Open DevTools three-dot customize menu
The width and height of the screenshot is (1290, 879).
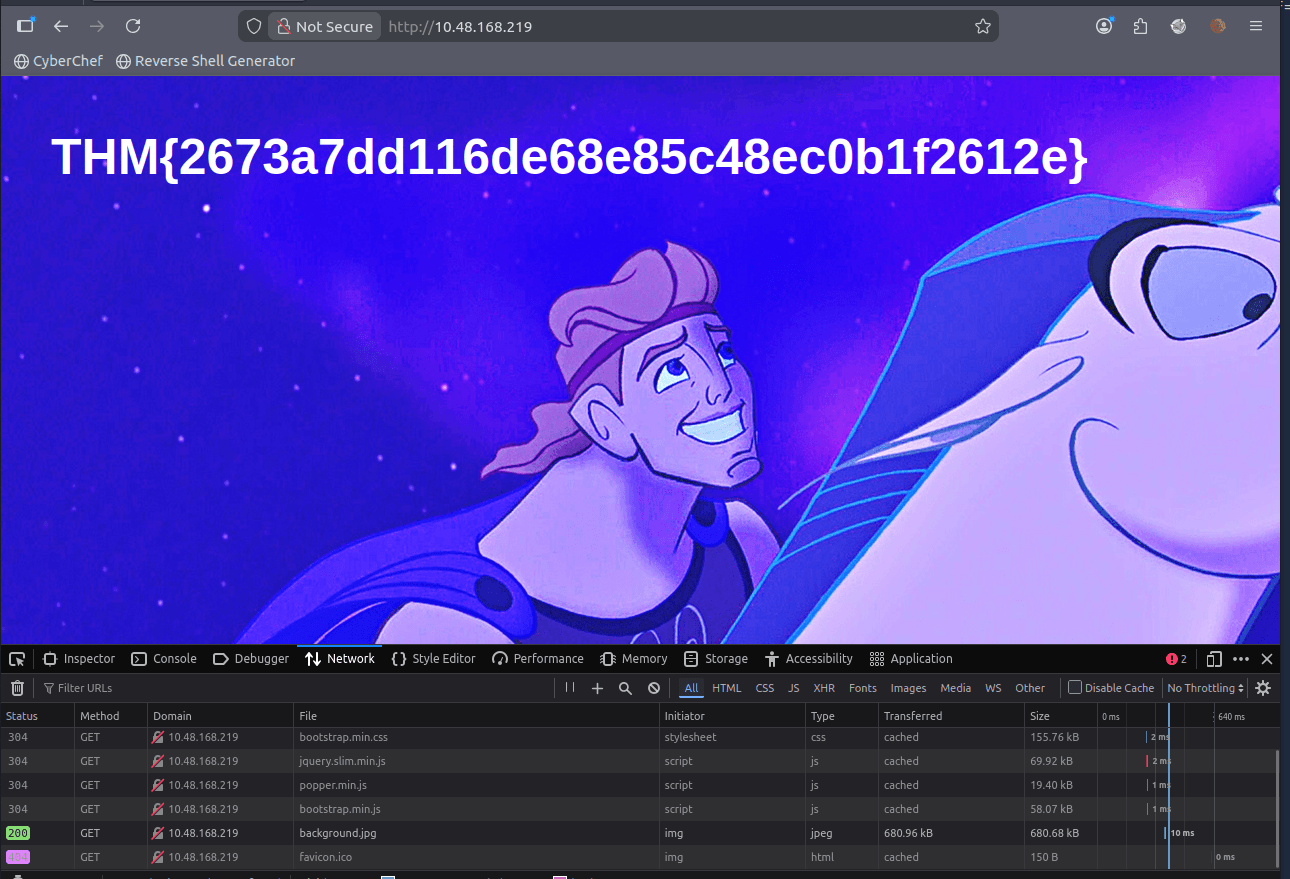coord(1241,659)
